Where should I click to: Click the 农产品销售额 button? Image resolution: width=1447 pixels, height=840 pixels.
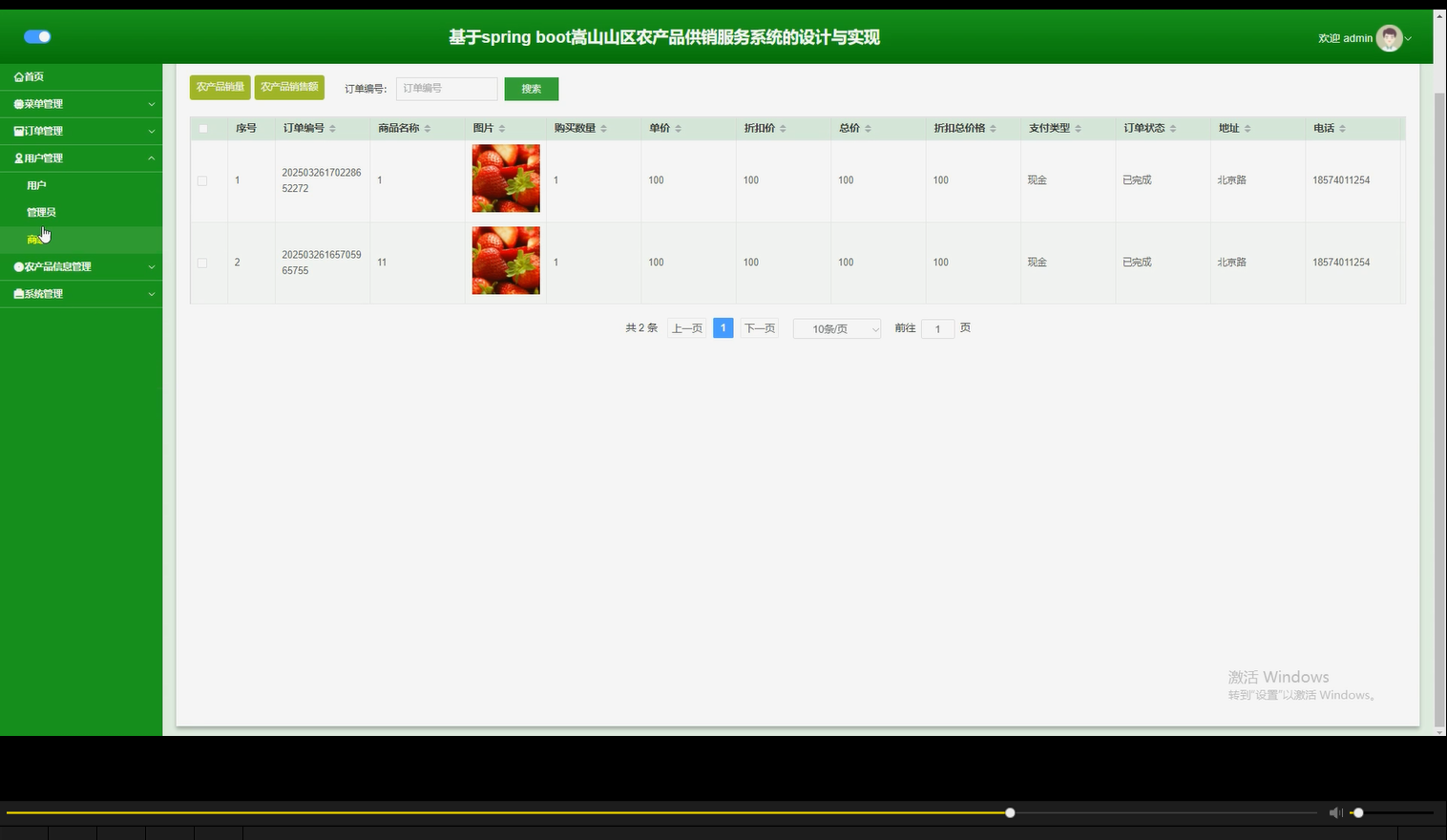(x=289, y=88)
